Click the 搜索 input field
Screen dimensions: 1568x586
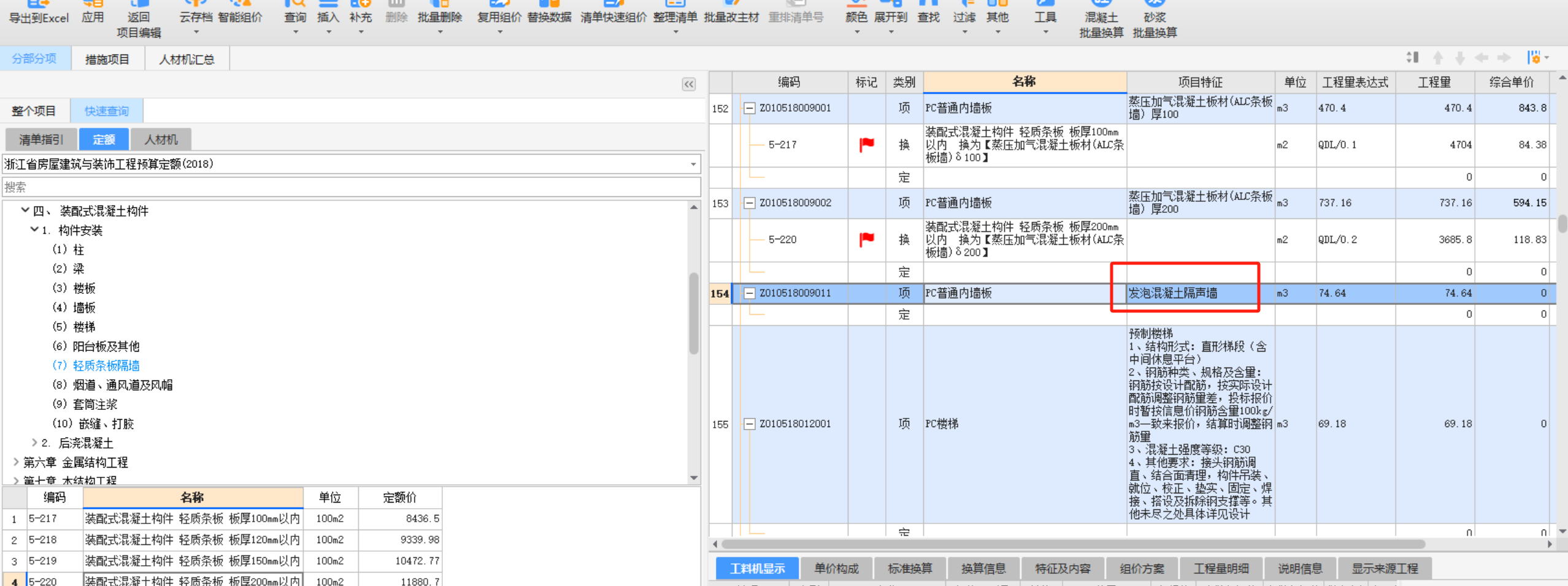(x=352, y=187)
